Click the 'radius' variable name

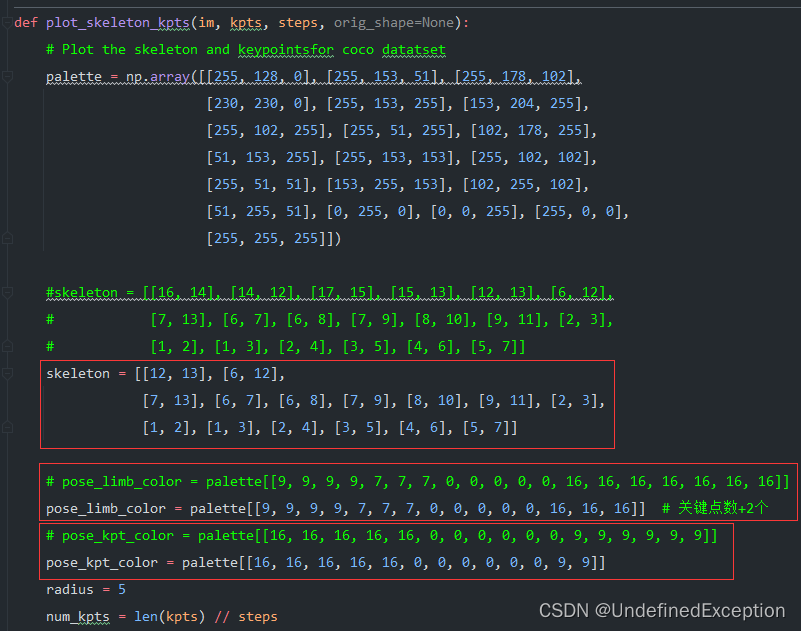tap(69, 590)
